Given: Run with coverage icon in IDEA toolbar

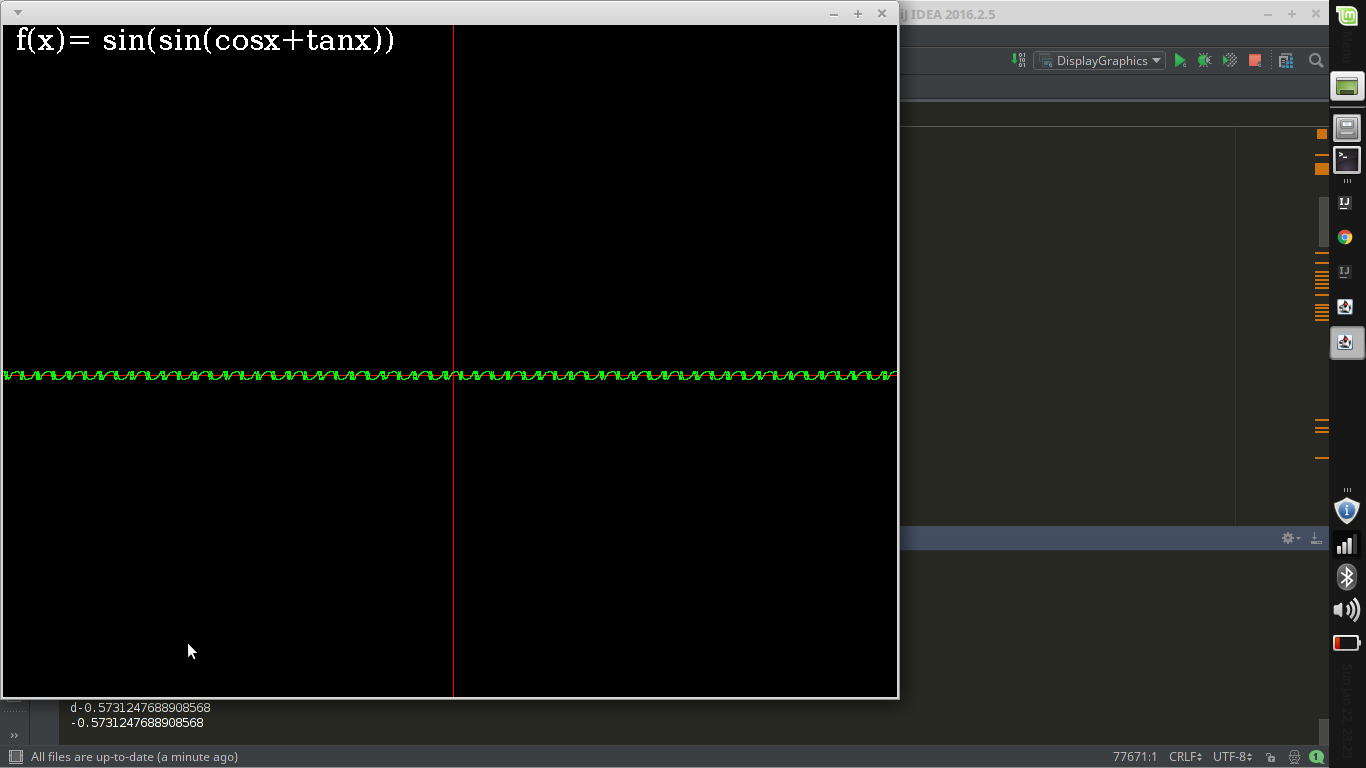Looking at the screenshot, I should tap(1230, 61).
